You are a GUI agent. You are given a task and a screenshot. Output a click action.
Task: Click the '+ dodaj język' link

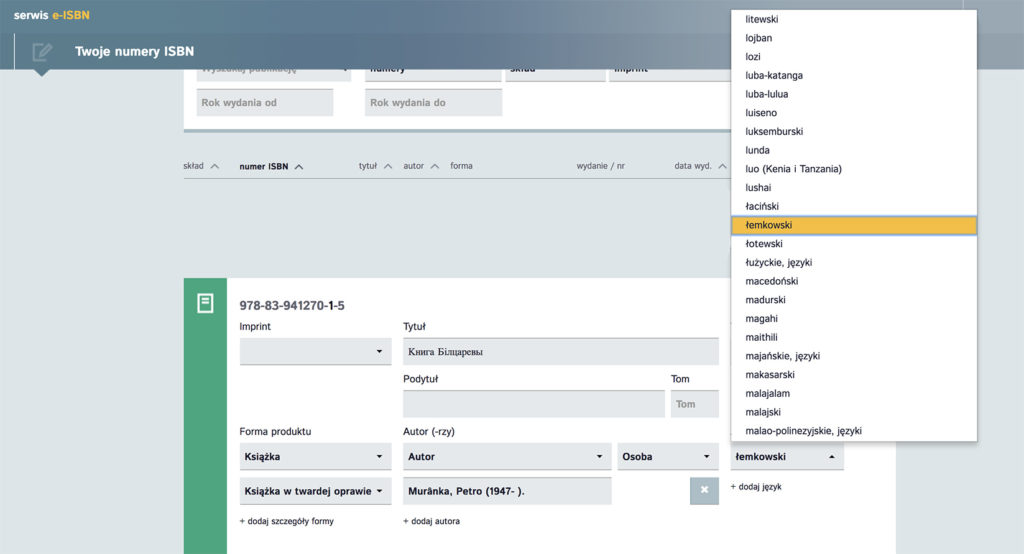coord(755,487)
